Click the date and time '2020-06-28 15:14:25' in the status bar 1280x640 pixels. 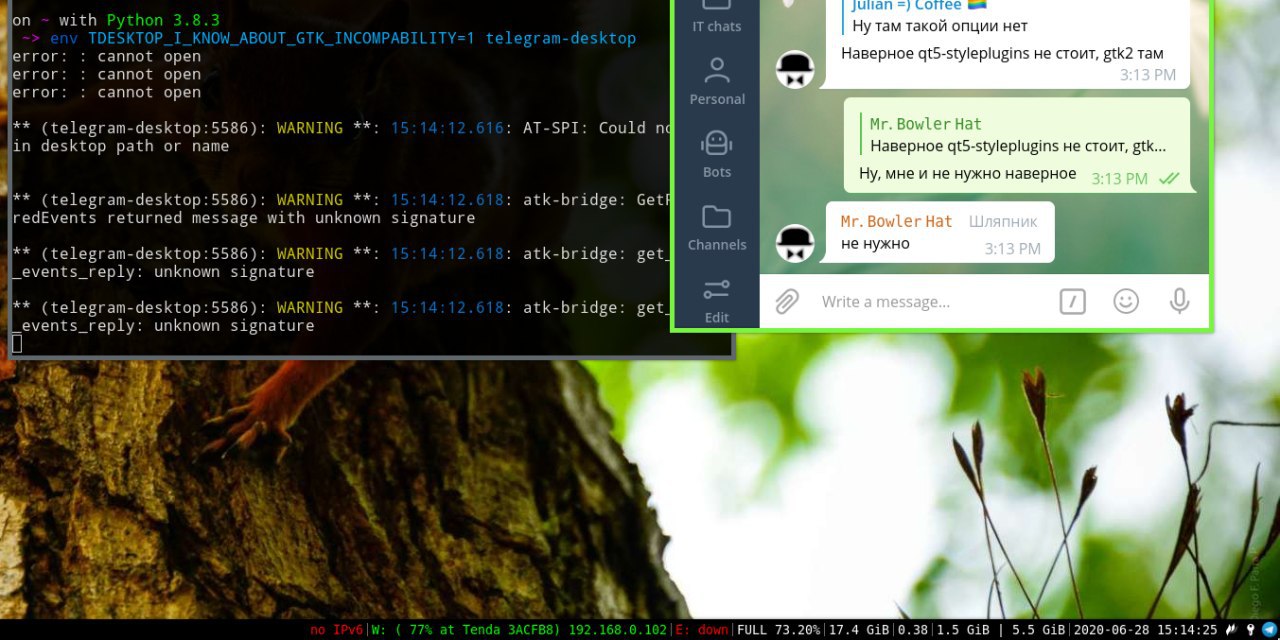pos(1145,630)
